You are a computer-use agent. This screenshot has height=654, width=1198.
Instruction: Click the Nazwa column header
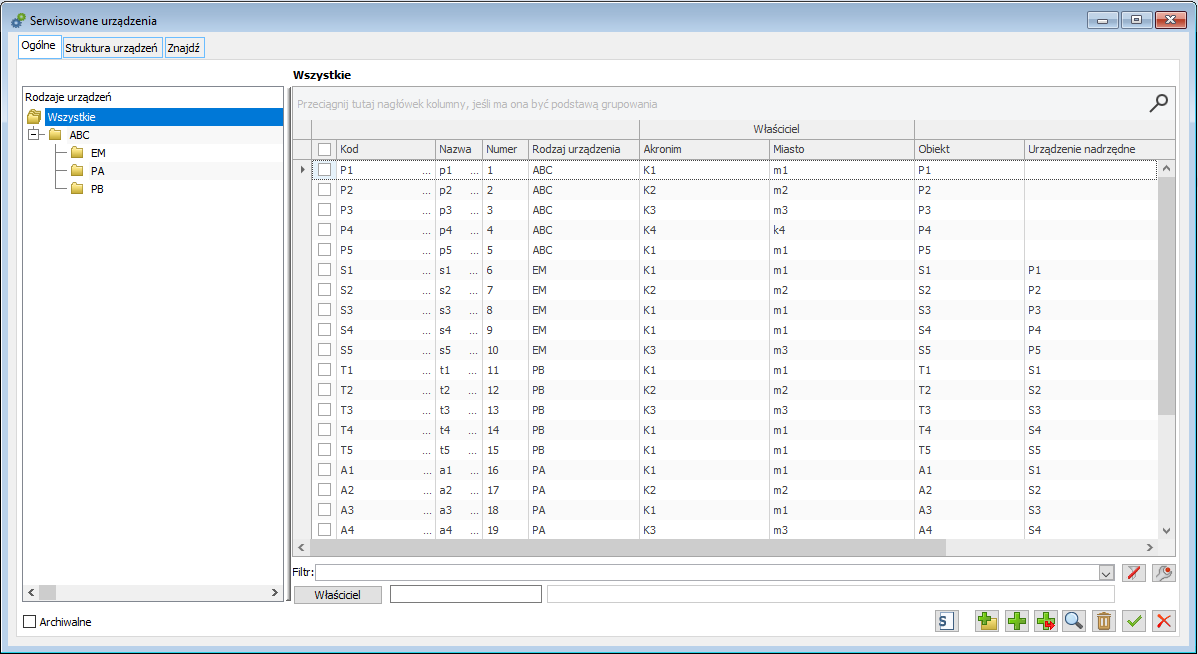click(458, 149)
